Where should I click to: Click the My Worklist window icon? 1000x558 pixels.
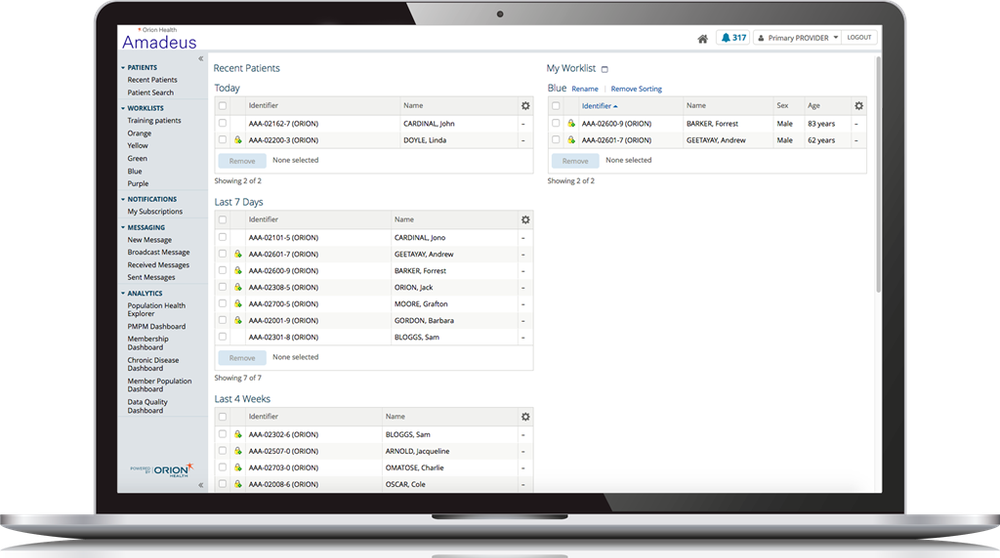pyautogui.click(x=605, y=69)
